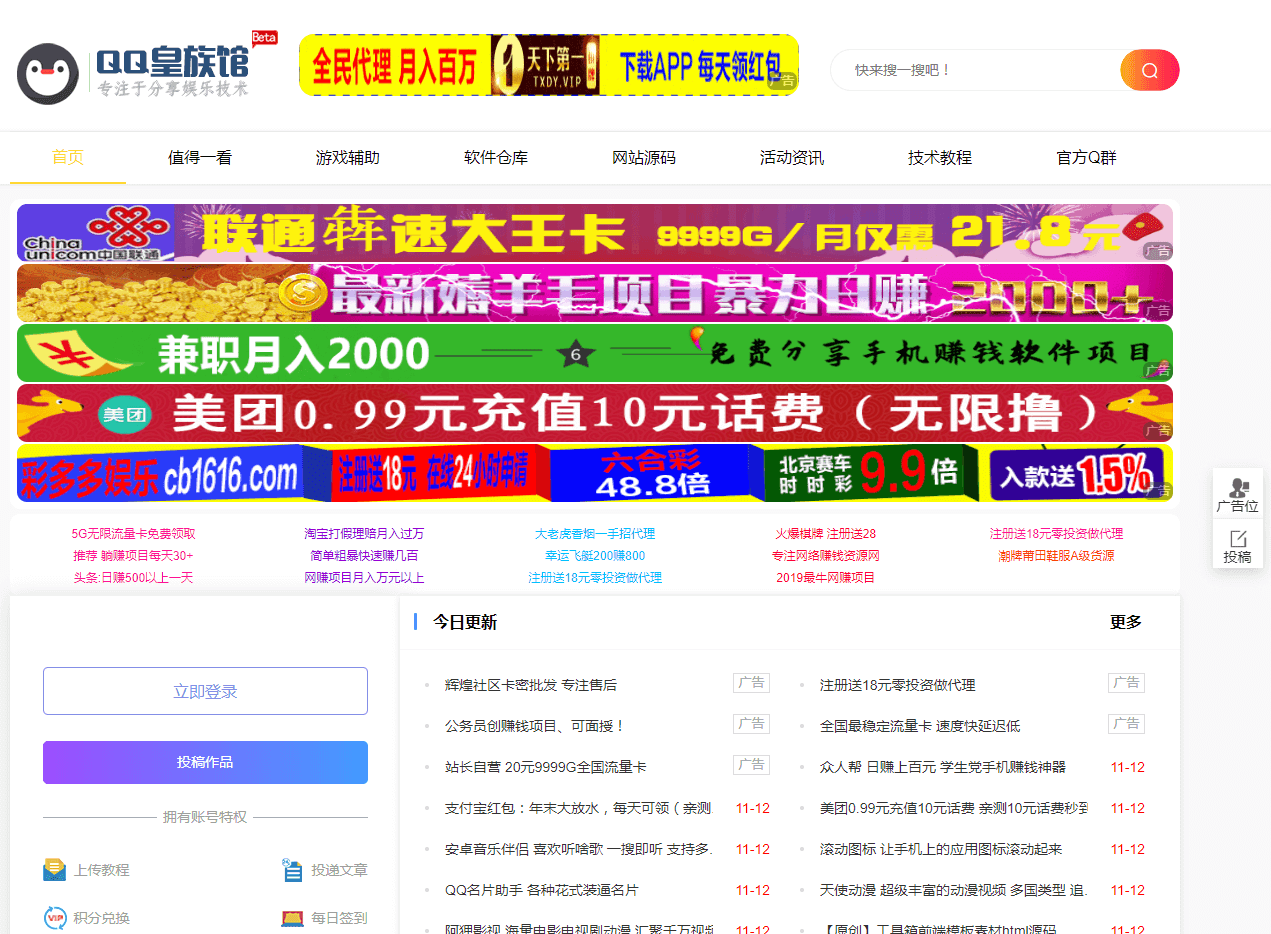Image resolution: width=1271 pixels, height=934 pixels.
Task: Click the 投稿 floating sidebar icon
Action: pyautogui.click(x=1237, y=539)
